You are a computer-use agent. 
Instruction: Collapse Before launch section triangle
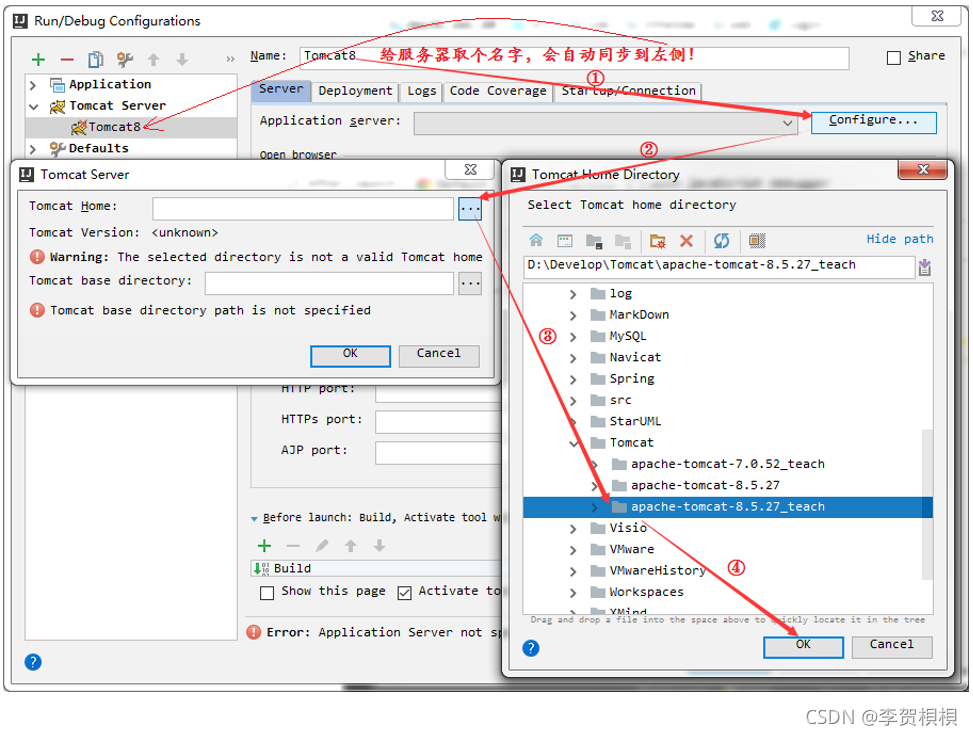point(254,518)
